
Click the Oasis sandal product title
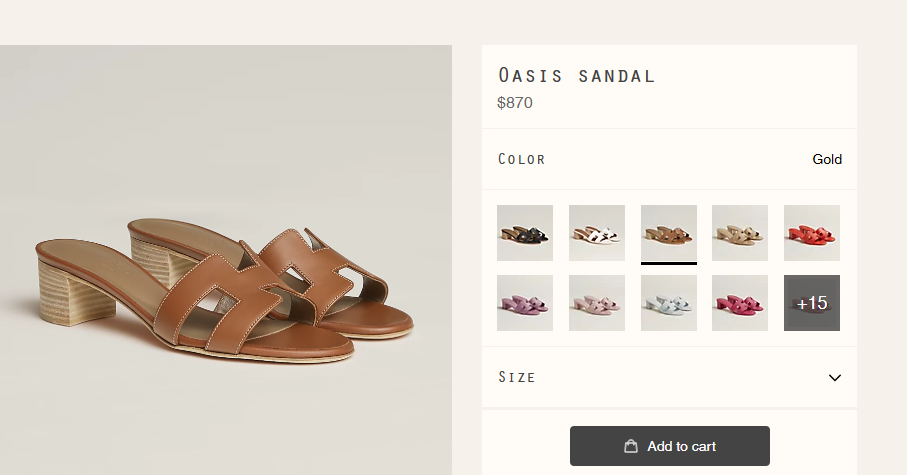pos(577,76)
